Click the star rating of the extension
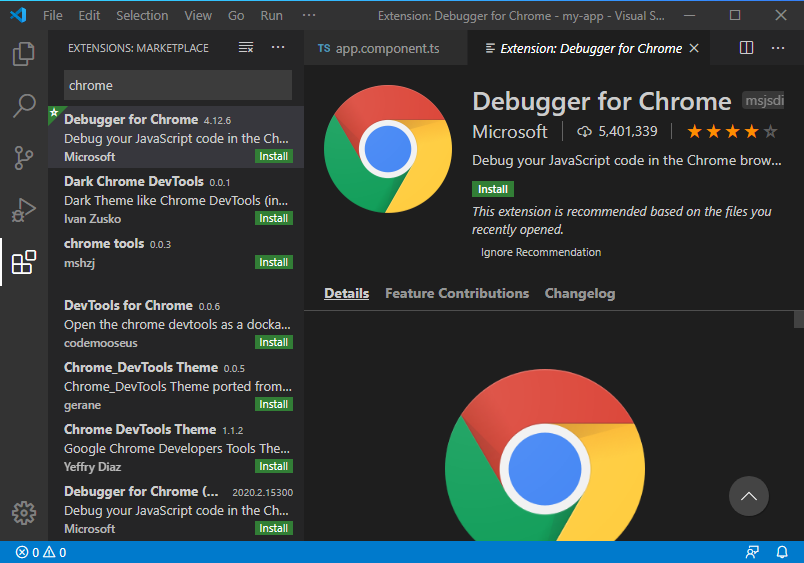The width and height of the screenshot is (804, 563). pyautogui.click(x=732, y=132)
